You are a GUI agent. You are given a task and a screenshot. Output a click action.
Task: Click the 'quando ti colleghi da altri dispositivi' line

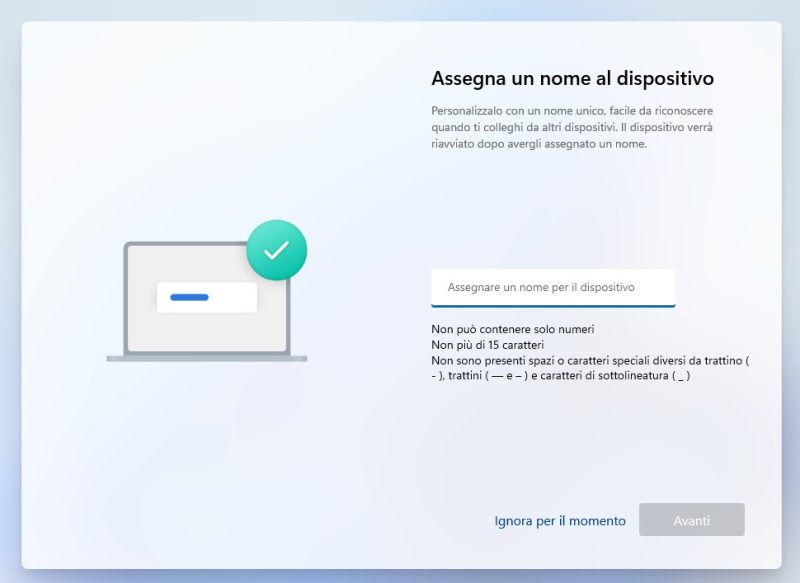pyautogui.click(x=520, y=127)
